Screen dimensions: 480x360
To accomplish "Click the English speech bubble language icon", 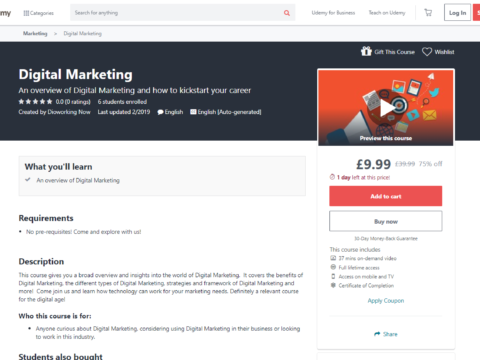I will (x=160, y=112).
